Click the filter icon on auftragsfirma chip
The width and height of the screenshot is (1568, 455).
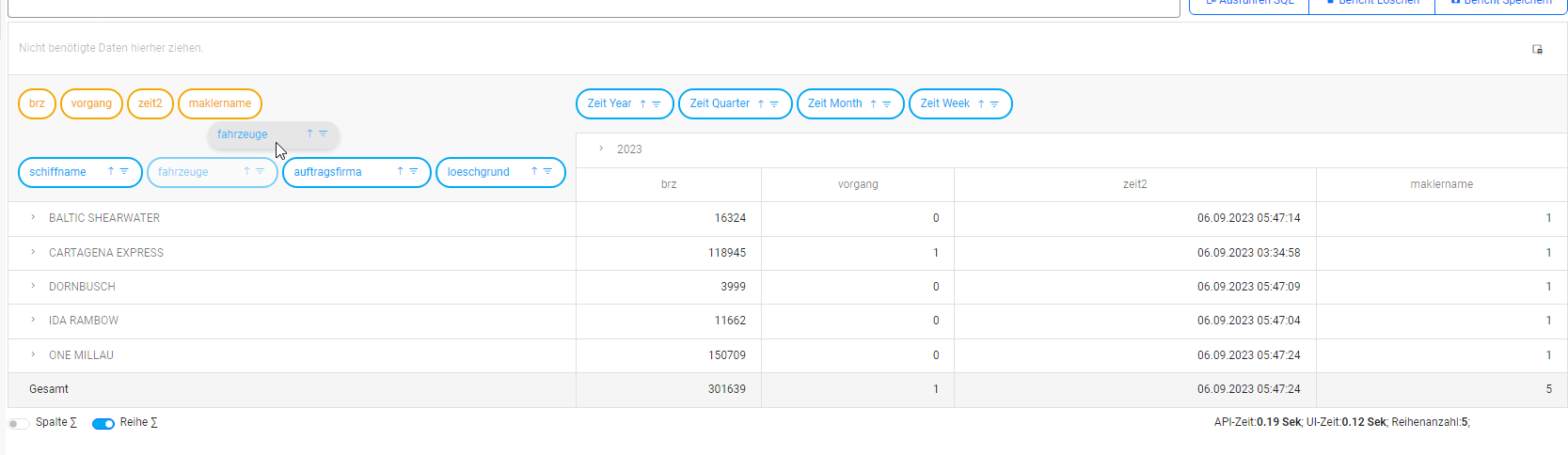[414, 172]
